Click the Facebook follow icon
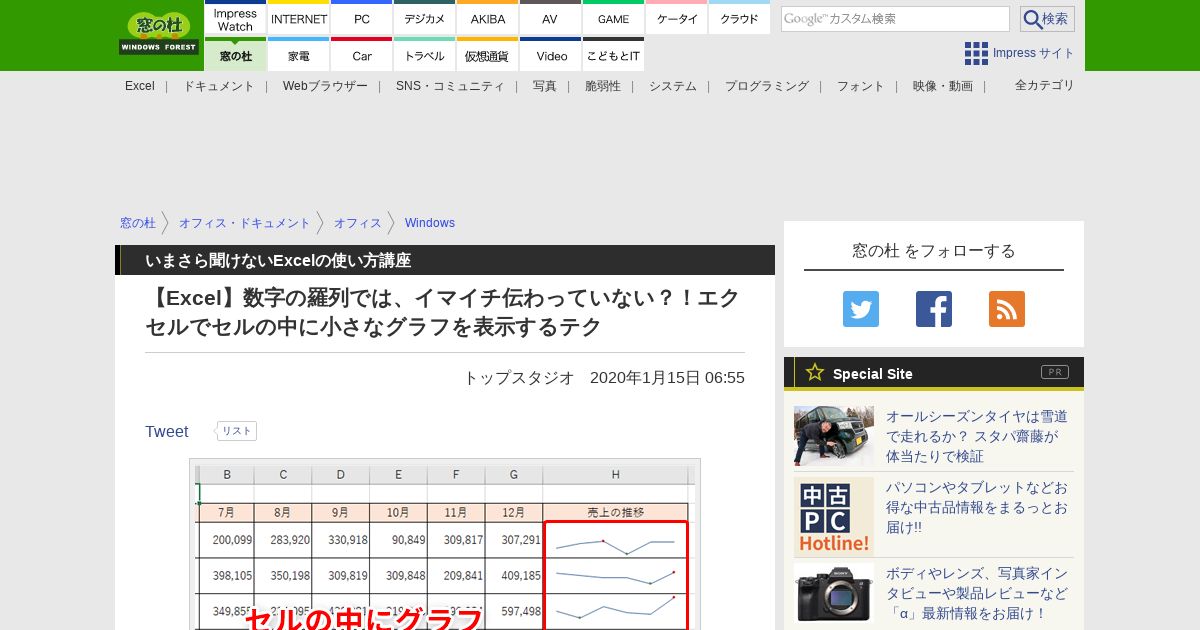The height and width of the screenshot is (630, 1200). tap(934, 309)
